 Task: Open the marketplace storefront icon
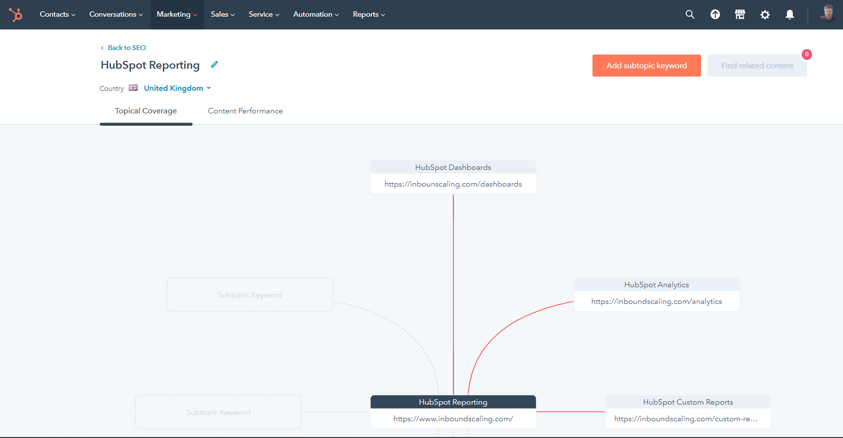pyautogui.click(x=740, y=15)
